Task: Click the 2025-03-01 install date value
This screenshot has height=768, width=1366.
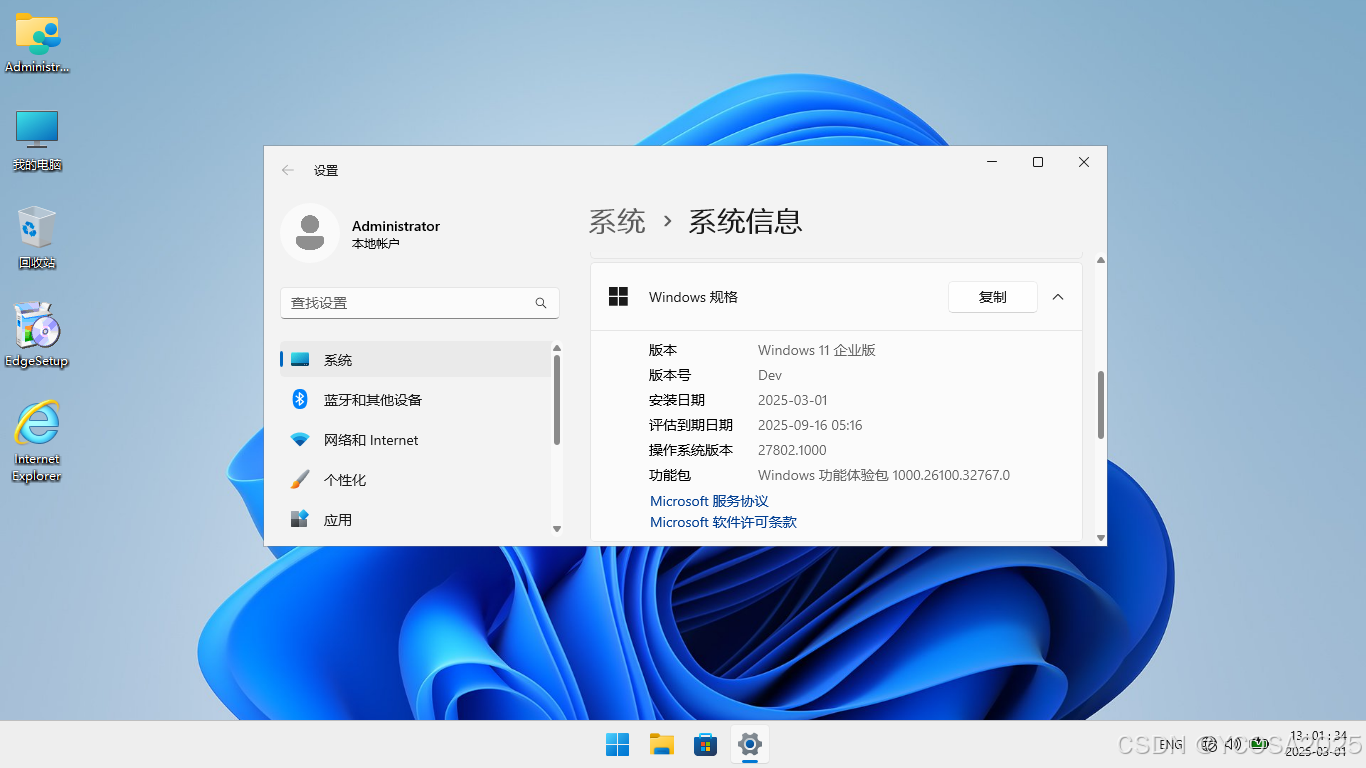Action: pyautogui.click(x=793, y=400)
